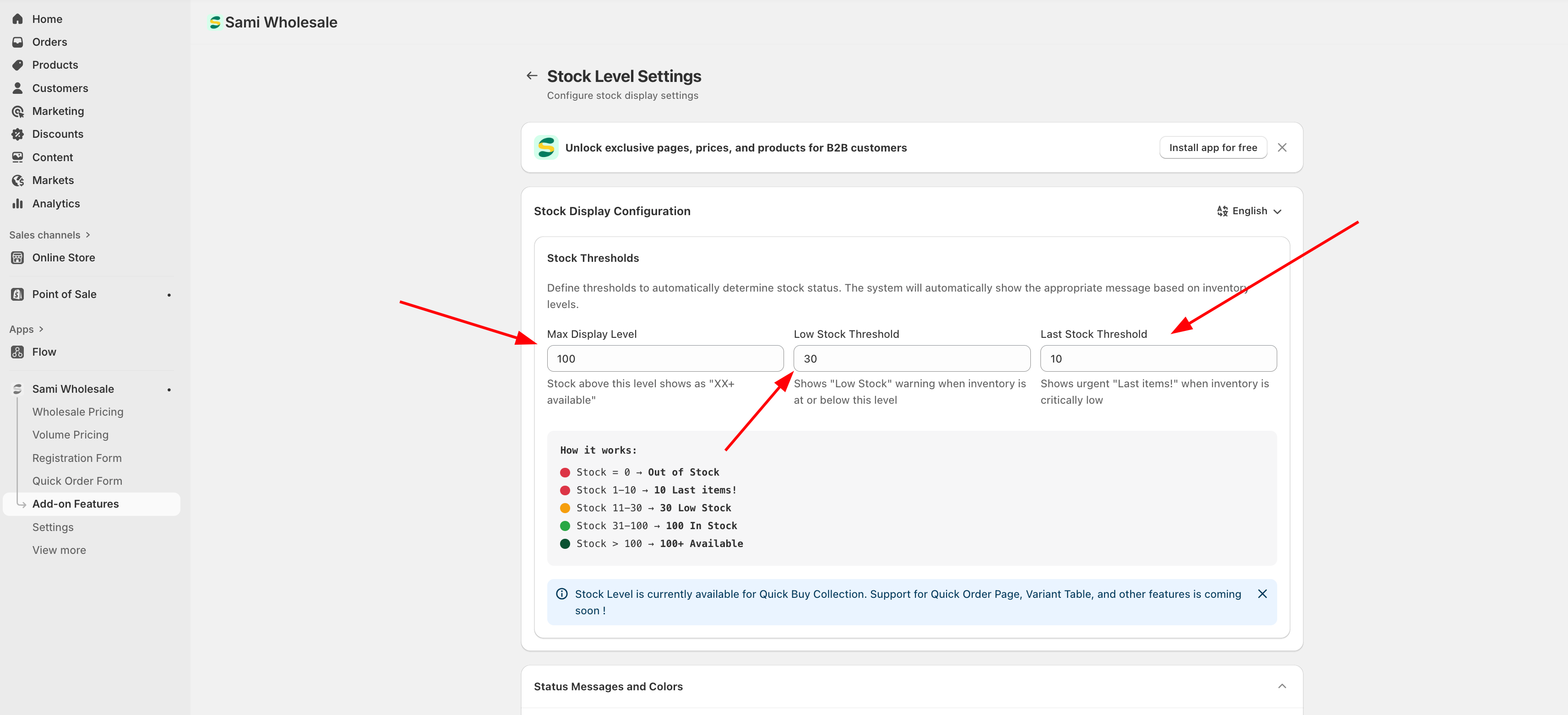
Task: Click the Products tag icon
Action: click(18, 65)
